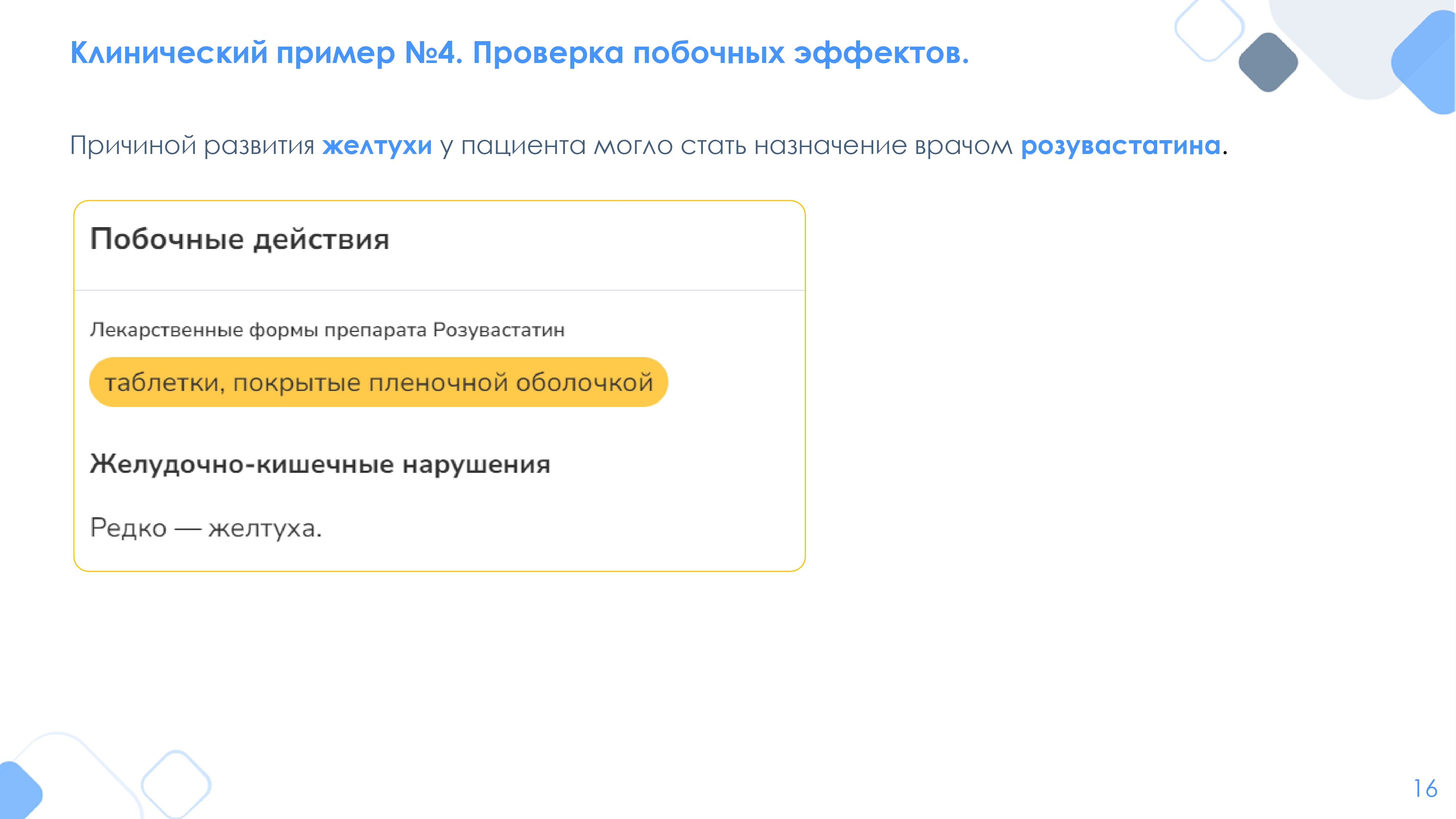Image resolution: width=1456 pixels, height=819 pixels.
Task: Click the gray-blue solid diamond shape
Action: (1268, 62)
